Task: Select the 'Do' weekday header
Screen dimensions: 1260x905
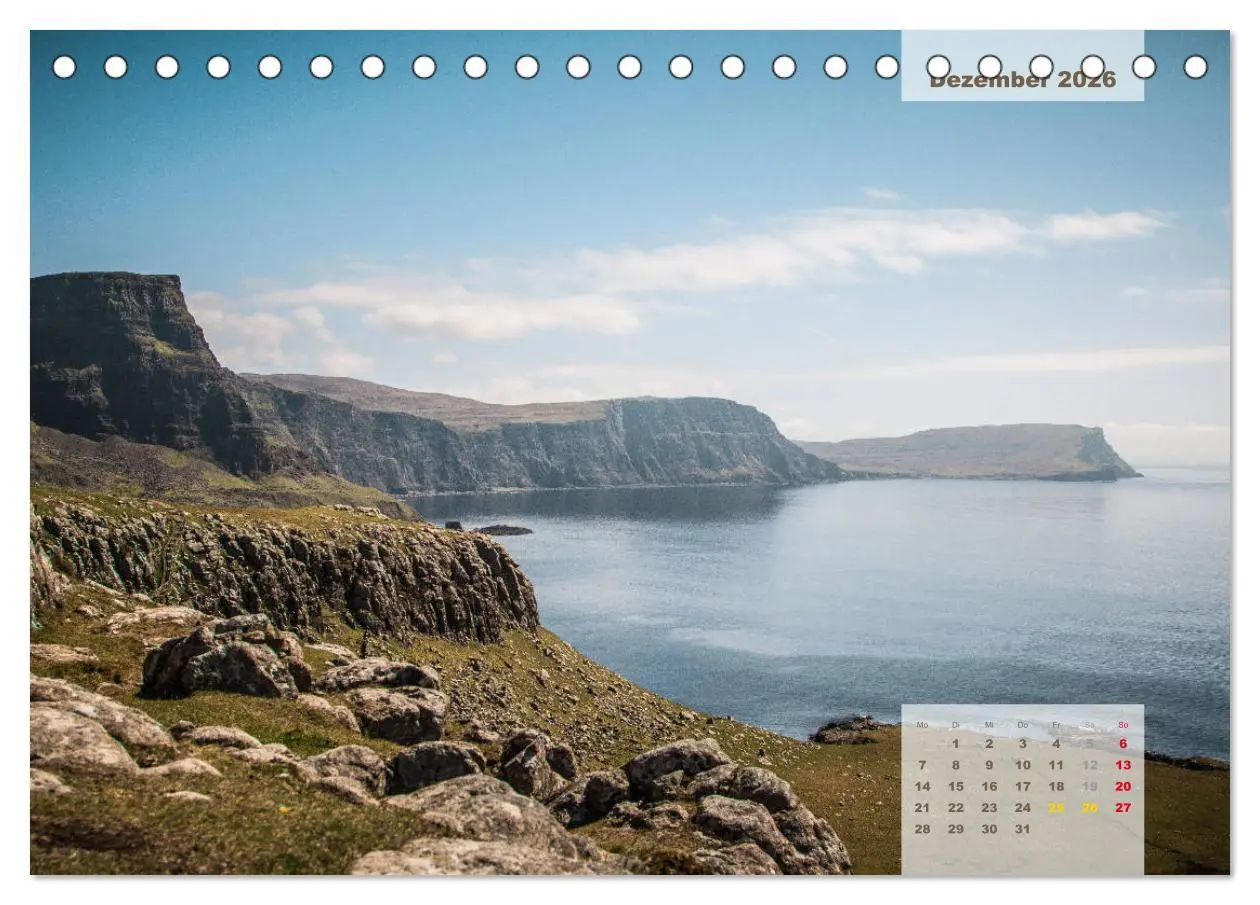Action: pos(1023,725)
